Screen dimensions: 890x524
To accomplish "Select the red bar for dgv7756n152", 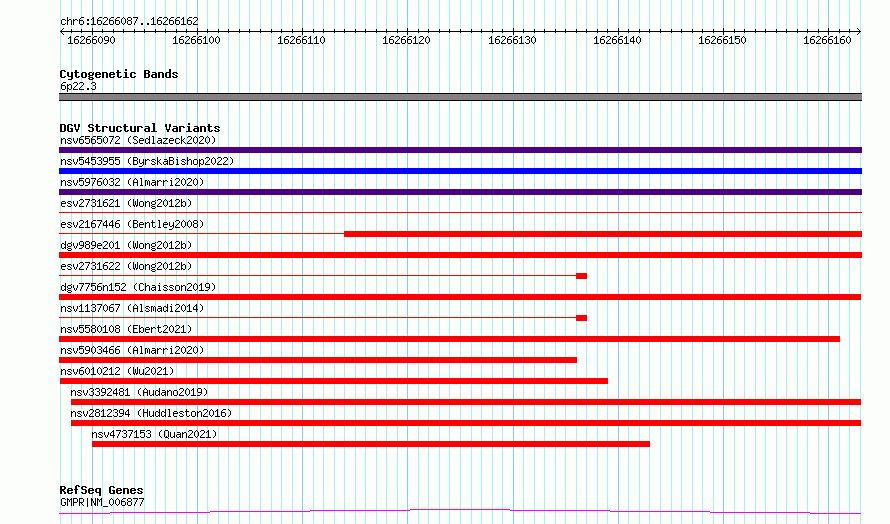I will coord(460,297).
